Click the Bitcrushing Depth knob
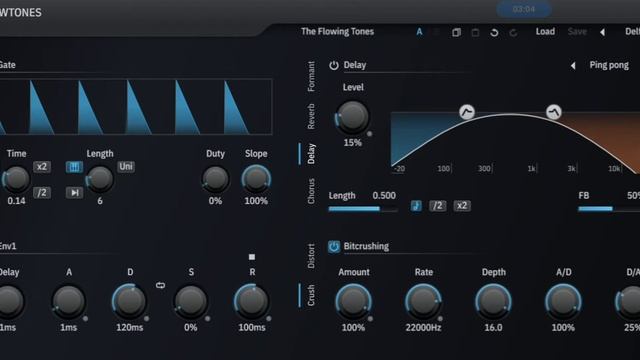Image resolution: width=640 pixels, height=360 pixels. click(x=493, y=302)
